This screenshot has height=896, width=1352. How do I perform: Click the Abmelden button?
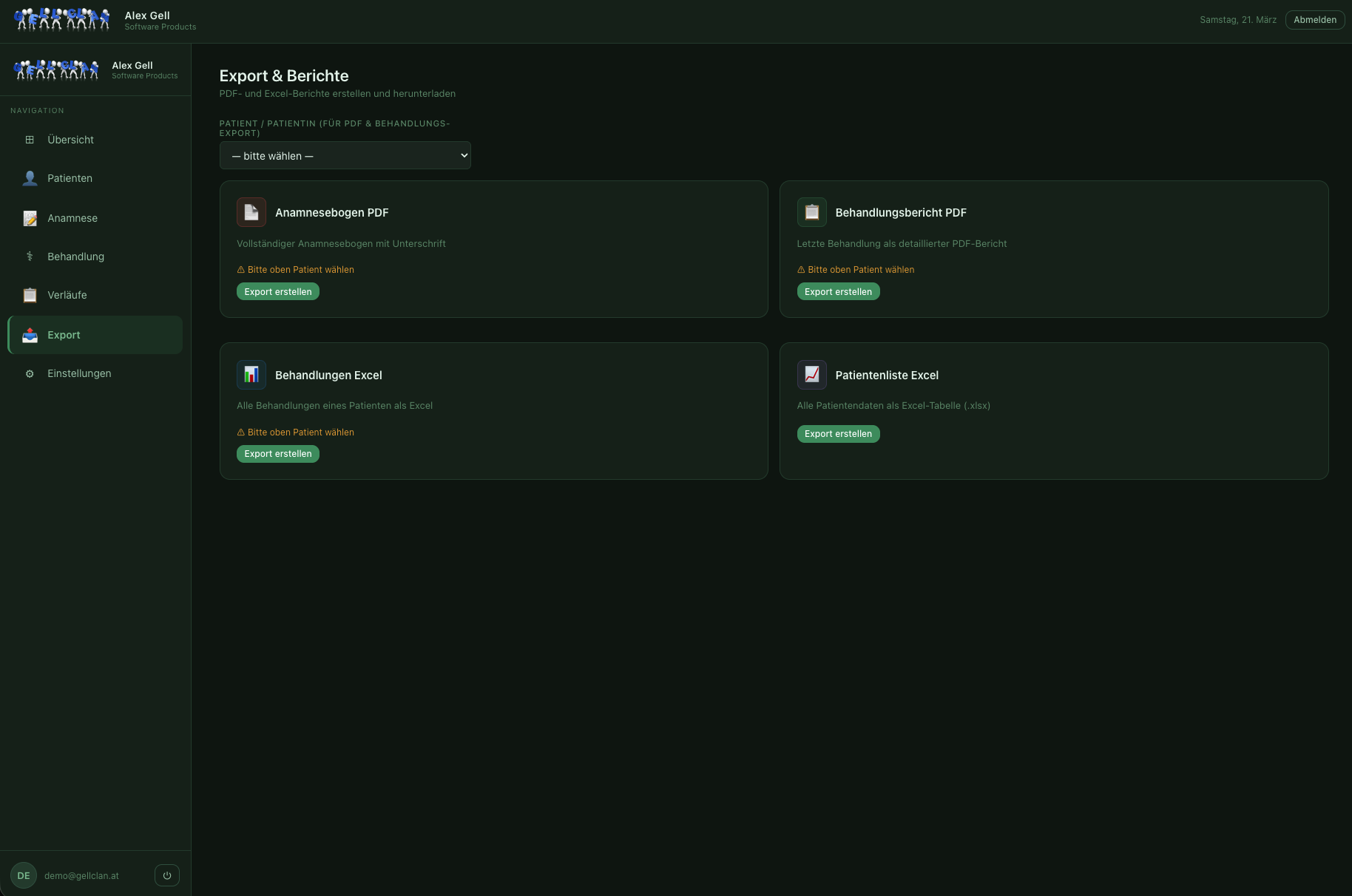pyautogui.click(x=1315, y=20)
